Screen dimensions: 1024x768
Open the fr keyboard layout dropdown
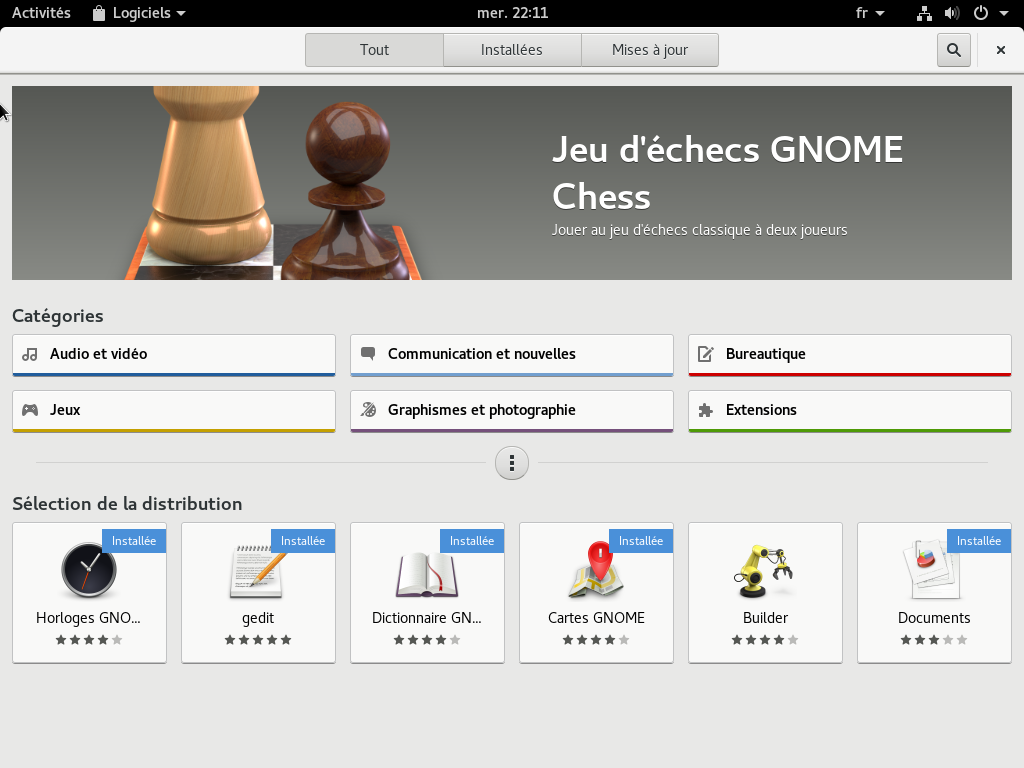[870, 13]
